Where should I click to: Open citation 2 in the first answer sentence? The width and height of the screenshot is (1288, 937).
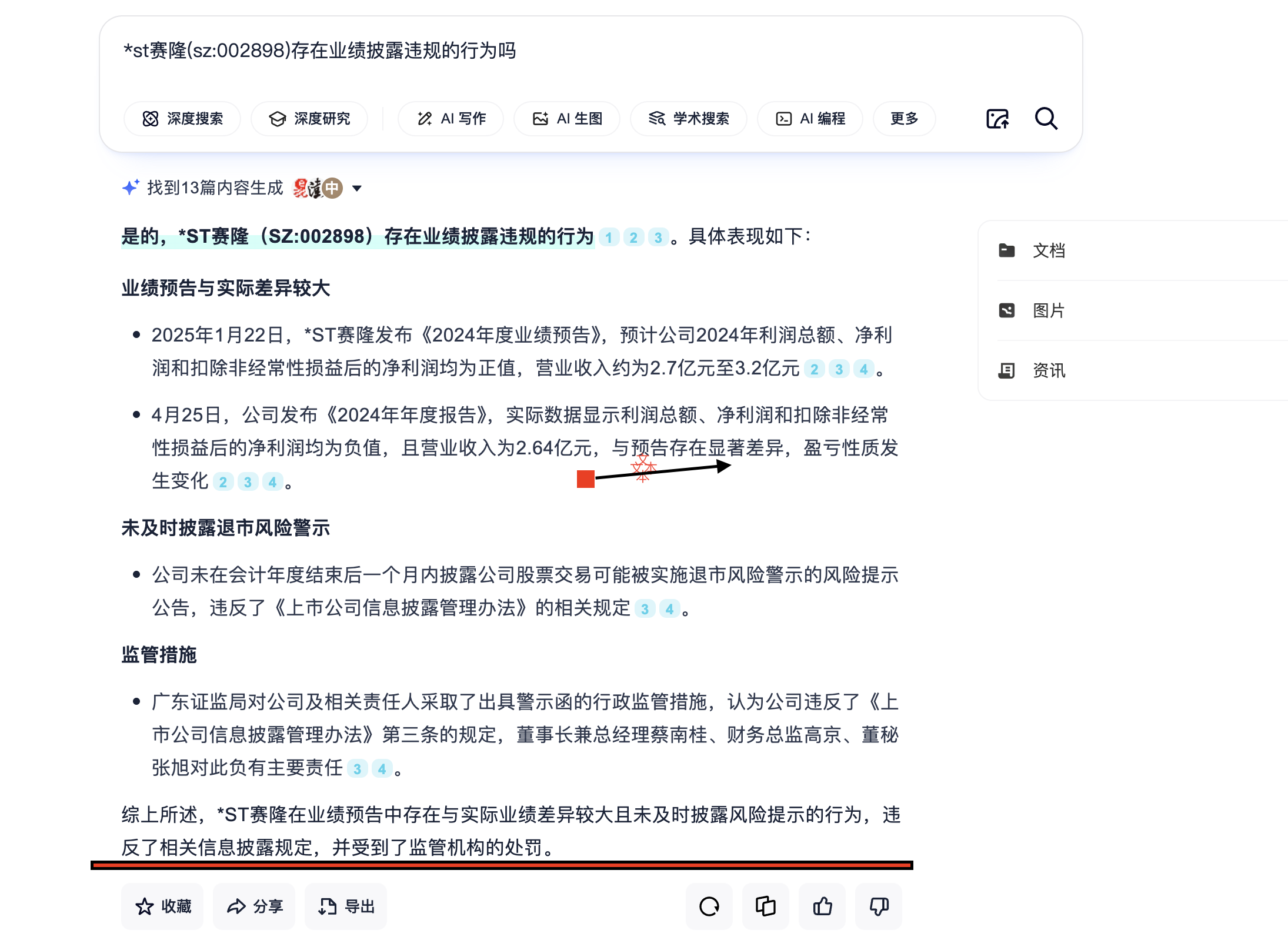tap(633, 237)
